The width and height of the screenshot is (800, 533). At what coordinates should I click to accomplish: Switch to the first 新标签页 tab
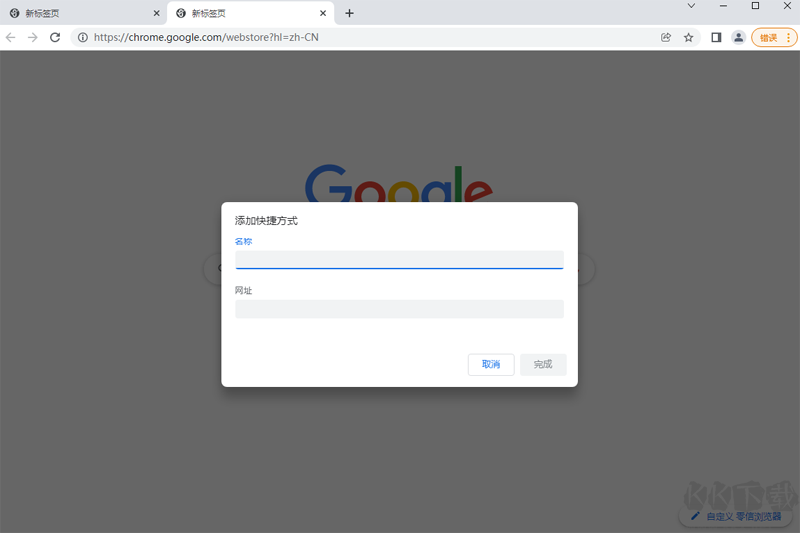coord(83,13)
